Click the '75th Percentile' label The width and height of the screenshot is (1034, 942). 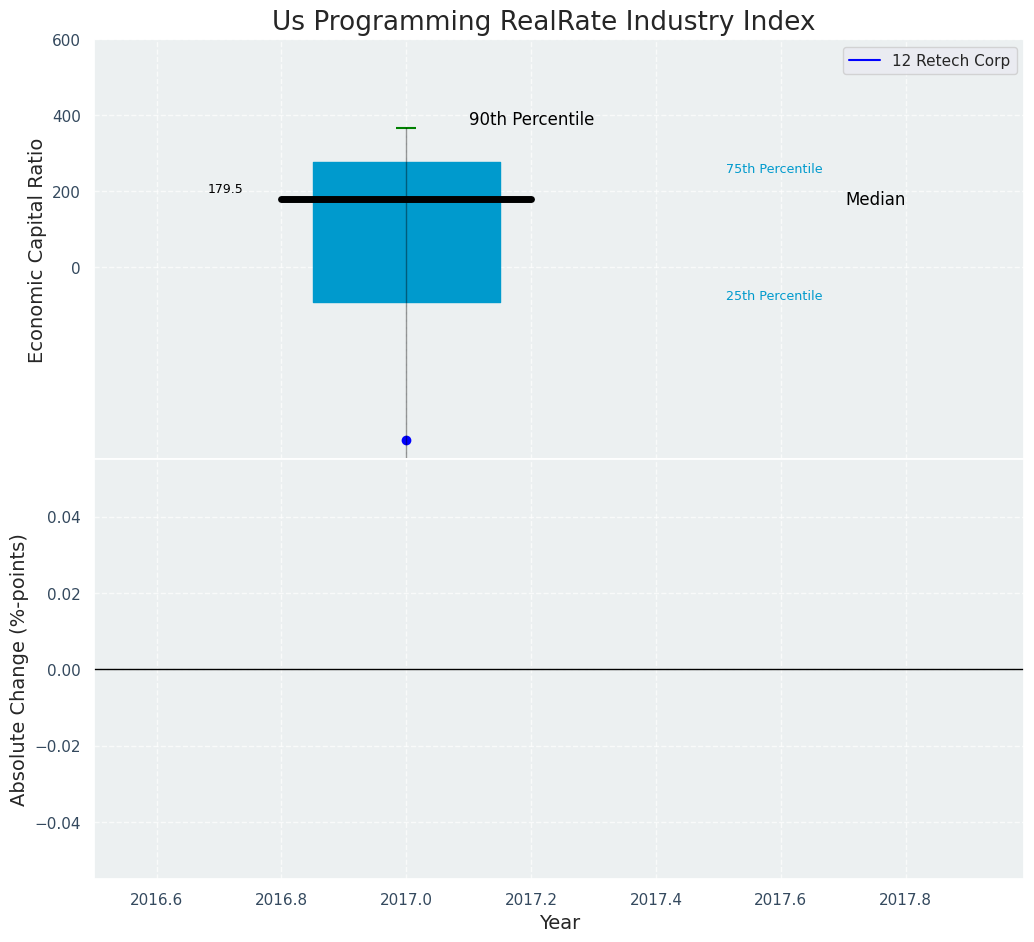coord(774,169)
